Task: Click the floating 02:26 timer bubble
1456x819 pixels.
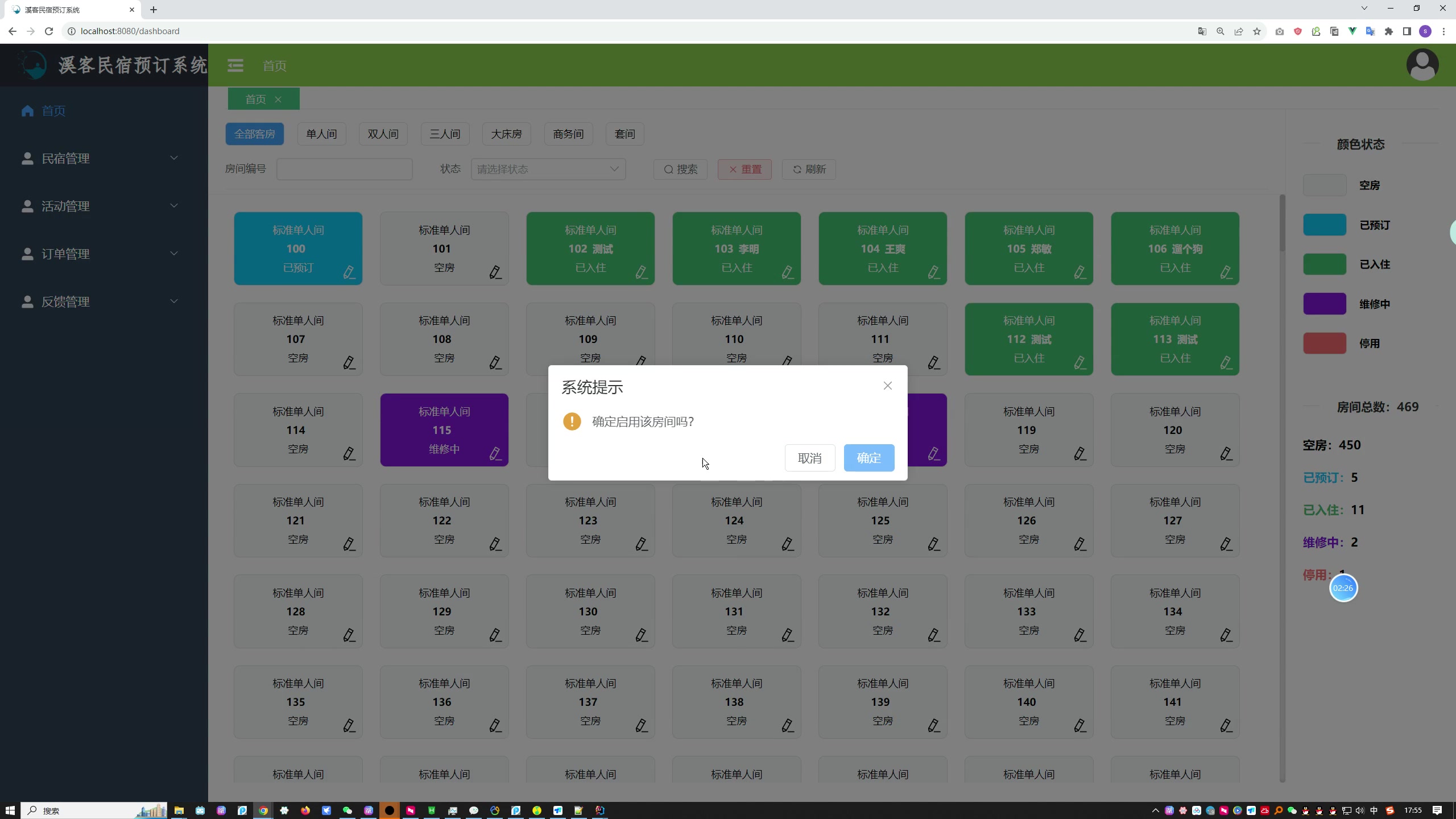Action: 1343,588
